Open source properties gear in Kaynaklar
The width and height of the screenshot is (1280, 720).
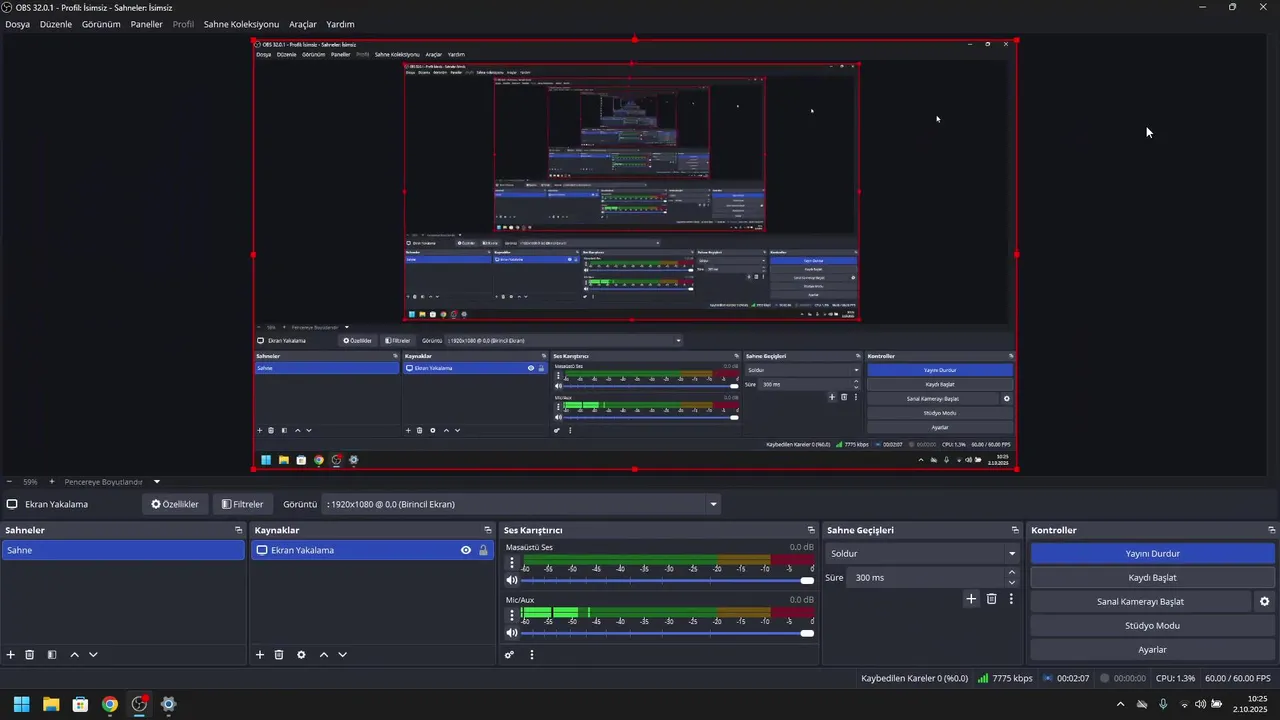click(x=301, y=655)
